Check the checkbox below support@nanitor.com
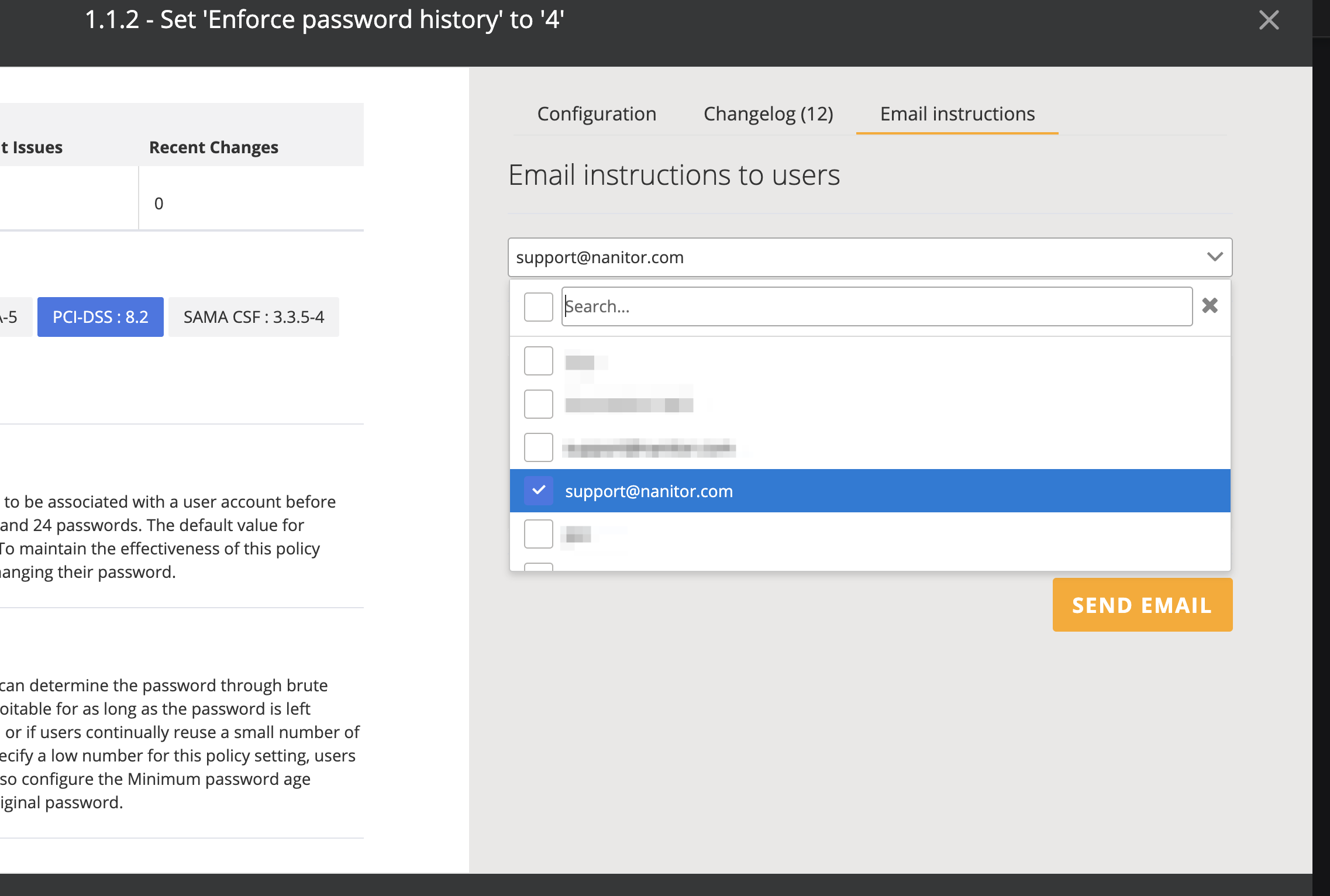Screen dimensions: 1330x896 pos(538,534)
